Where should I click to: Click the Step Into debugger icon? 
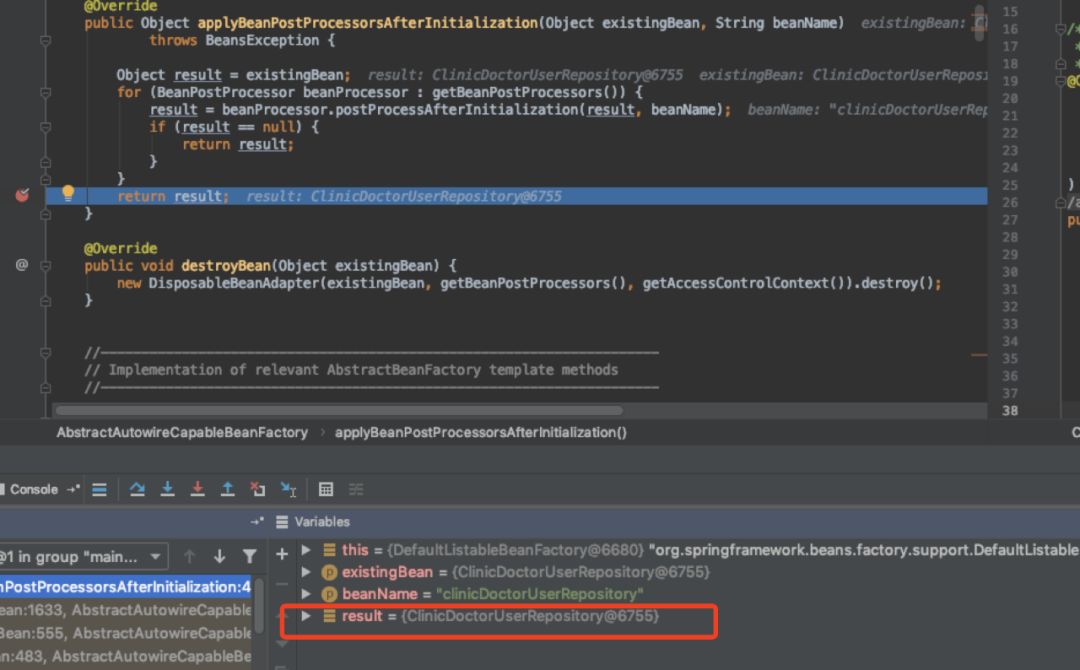(168, 489)
